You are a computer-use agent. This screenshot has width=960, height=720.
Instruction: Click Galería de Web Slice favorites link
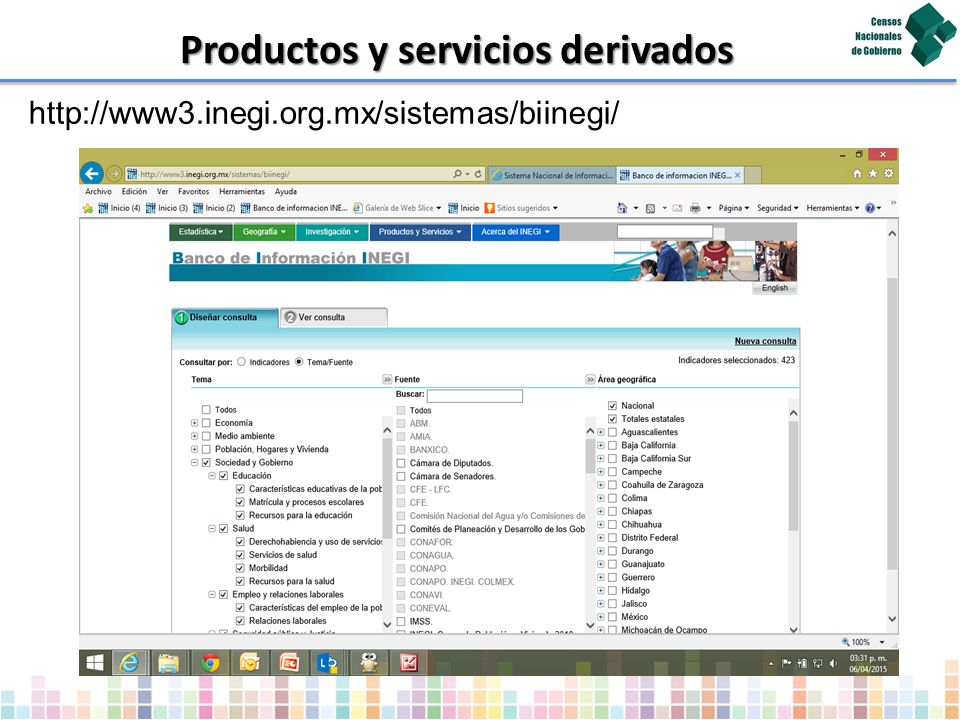(x=397, y=208)
